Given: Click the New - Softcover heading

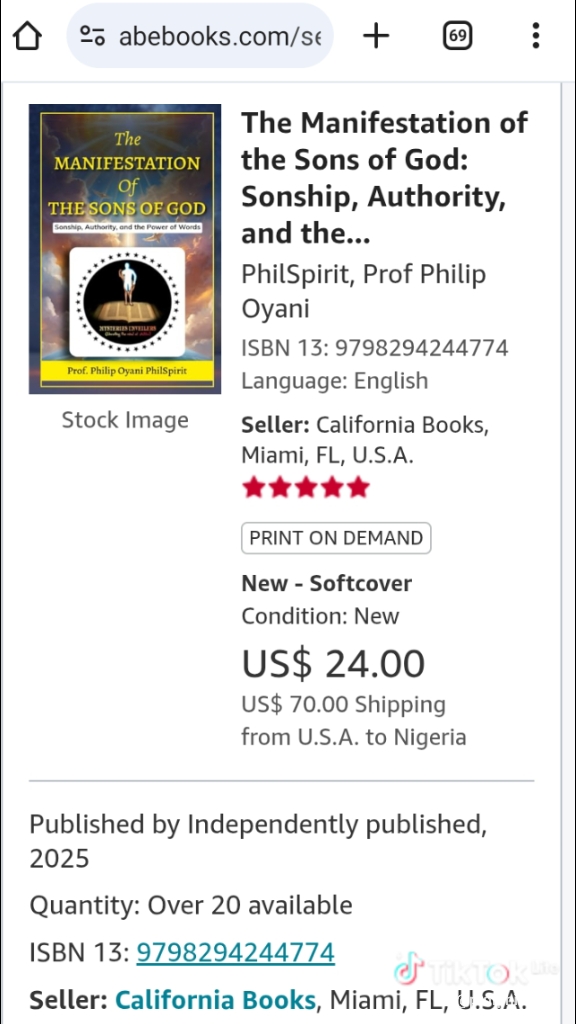Looking at the screenshot, I should pos(327,583).
